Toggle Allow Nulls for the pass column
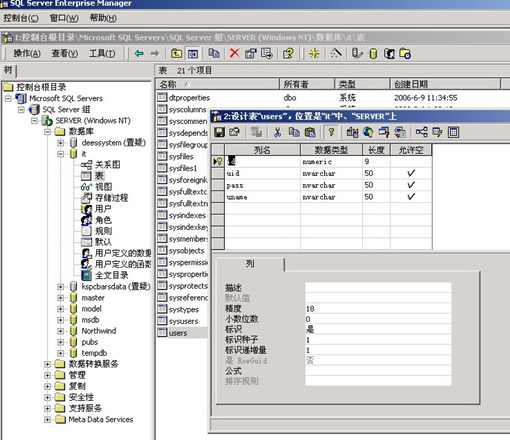This screenshot has height=440, width=510. tap(411, 185)
